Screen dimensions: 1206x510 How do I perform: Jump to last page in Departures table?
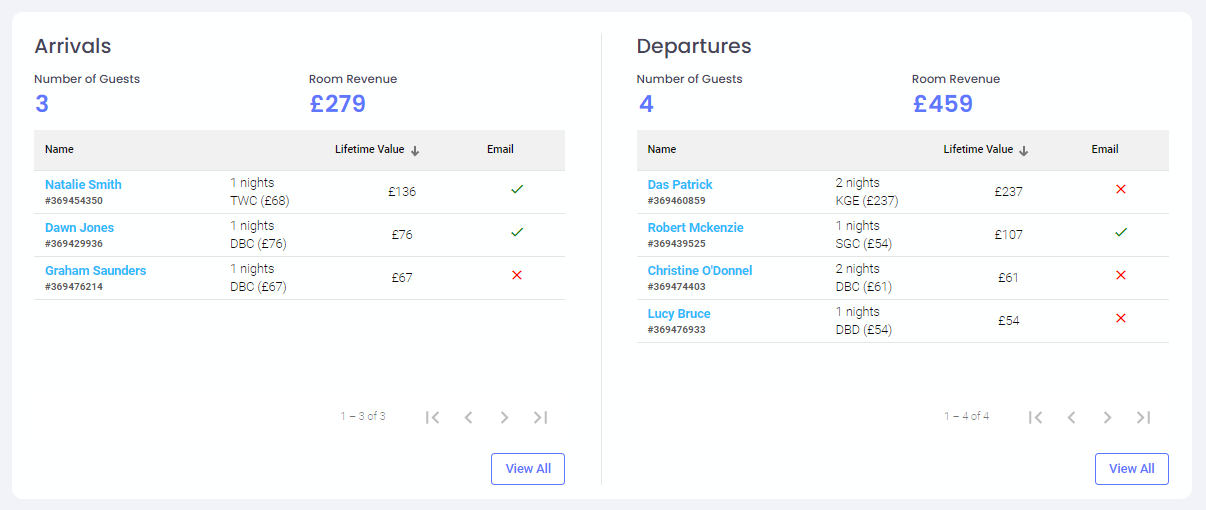point(1143,418)
